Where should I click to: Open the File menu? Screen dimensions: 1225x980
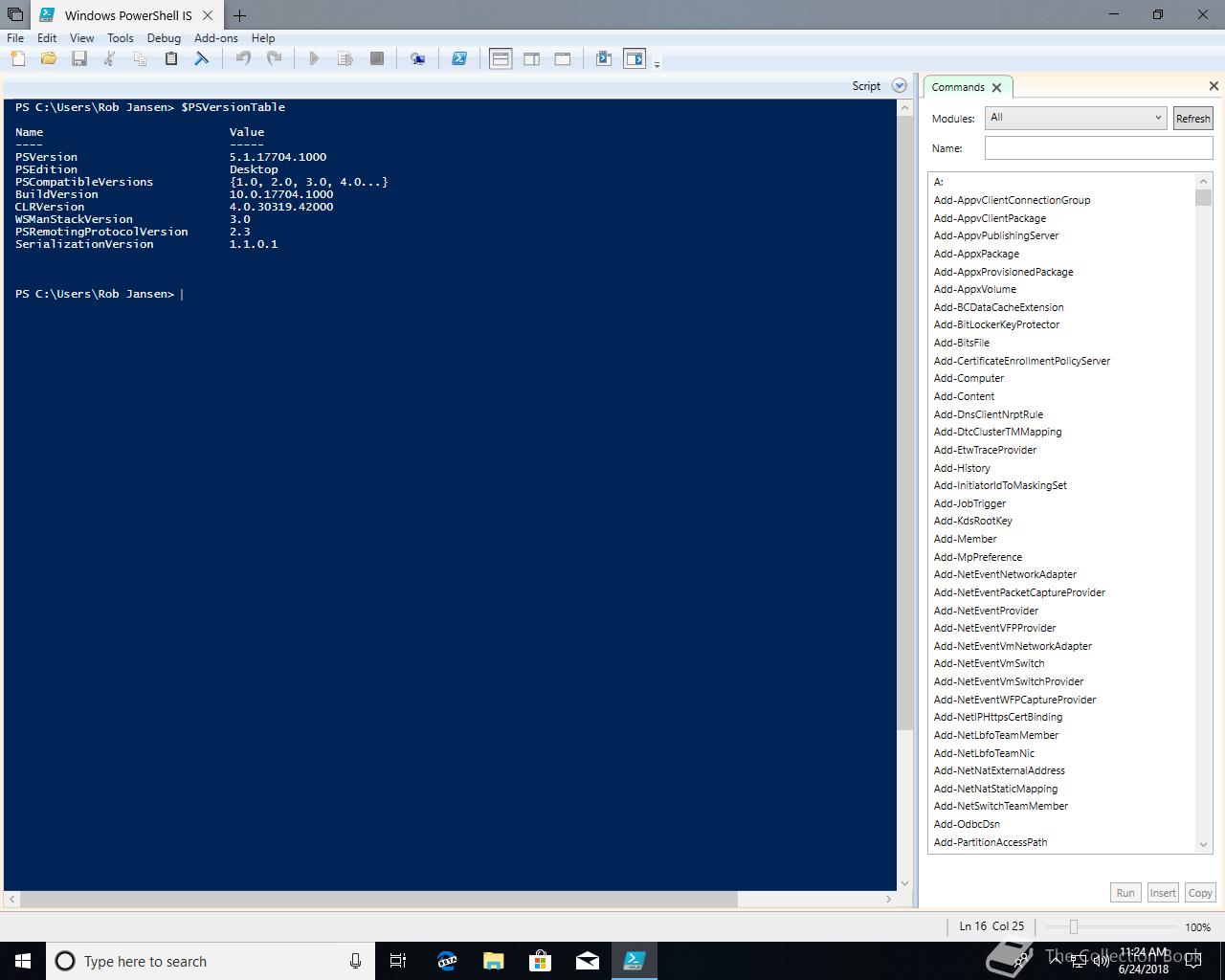15,38
